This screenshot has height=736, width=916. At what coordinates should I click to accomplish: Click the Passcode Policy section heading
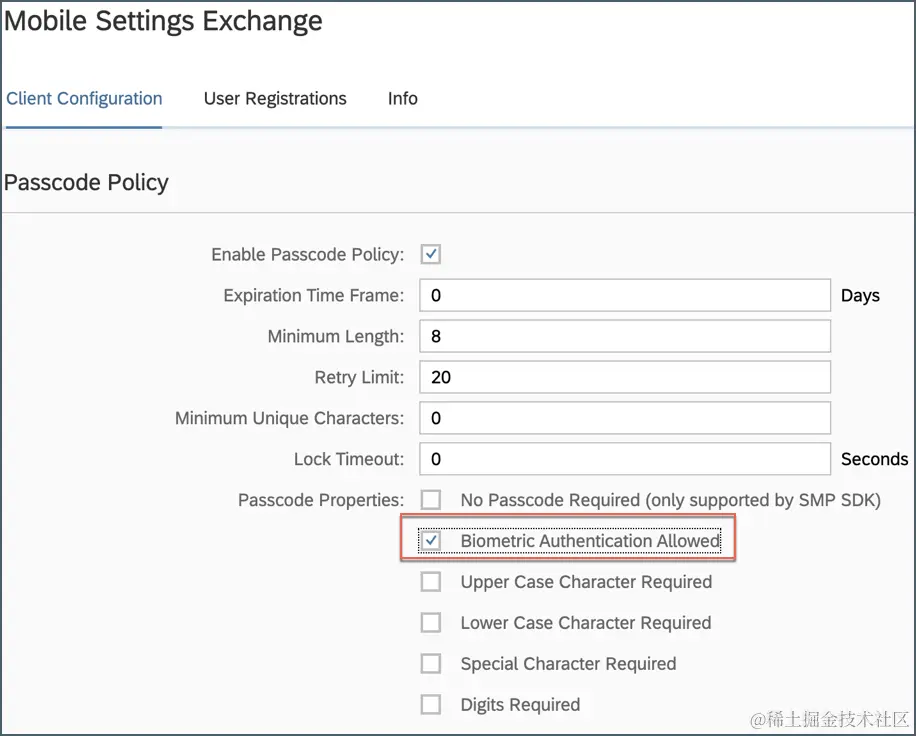[x=86, y=183]
